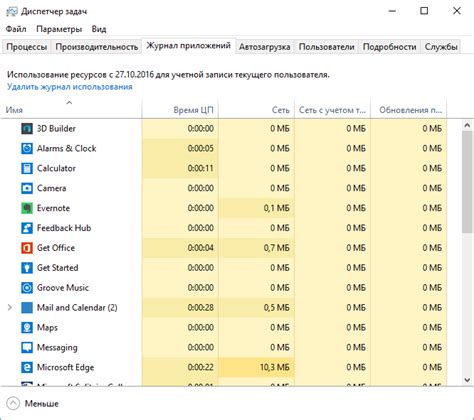Click the Feedback Hub app icon
Image resolution: width=474 pixels, height=420 pixels.
coord(27,228)
